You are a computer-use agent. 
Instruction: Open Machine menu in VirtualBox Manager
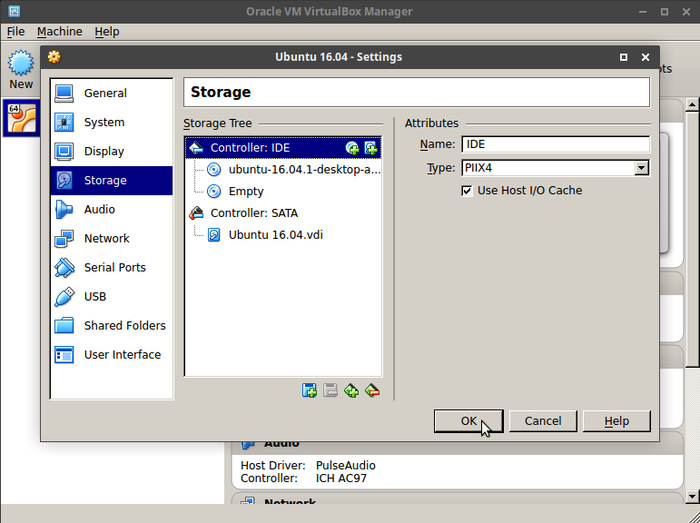[x=59, y=32]
